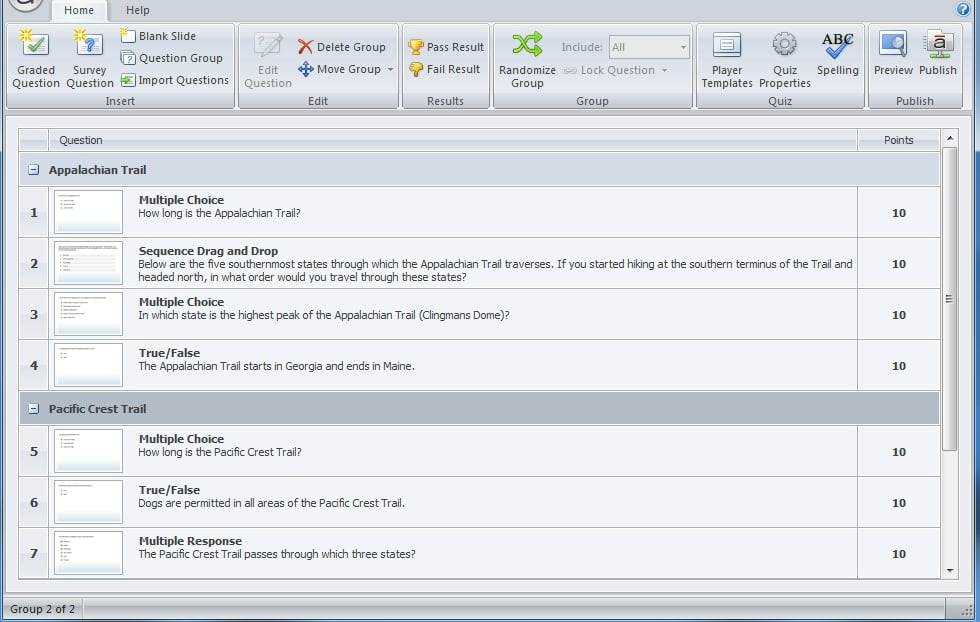Add a Survey Question
This screenshot has width=980, height=622.
tap(89, 59)
